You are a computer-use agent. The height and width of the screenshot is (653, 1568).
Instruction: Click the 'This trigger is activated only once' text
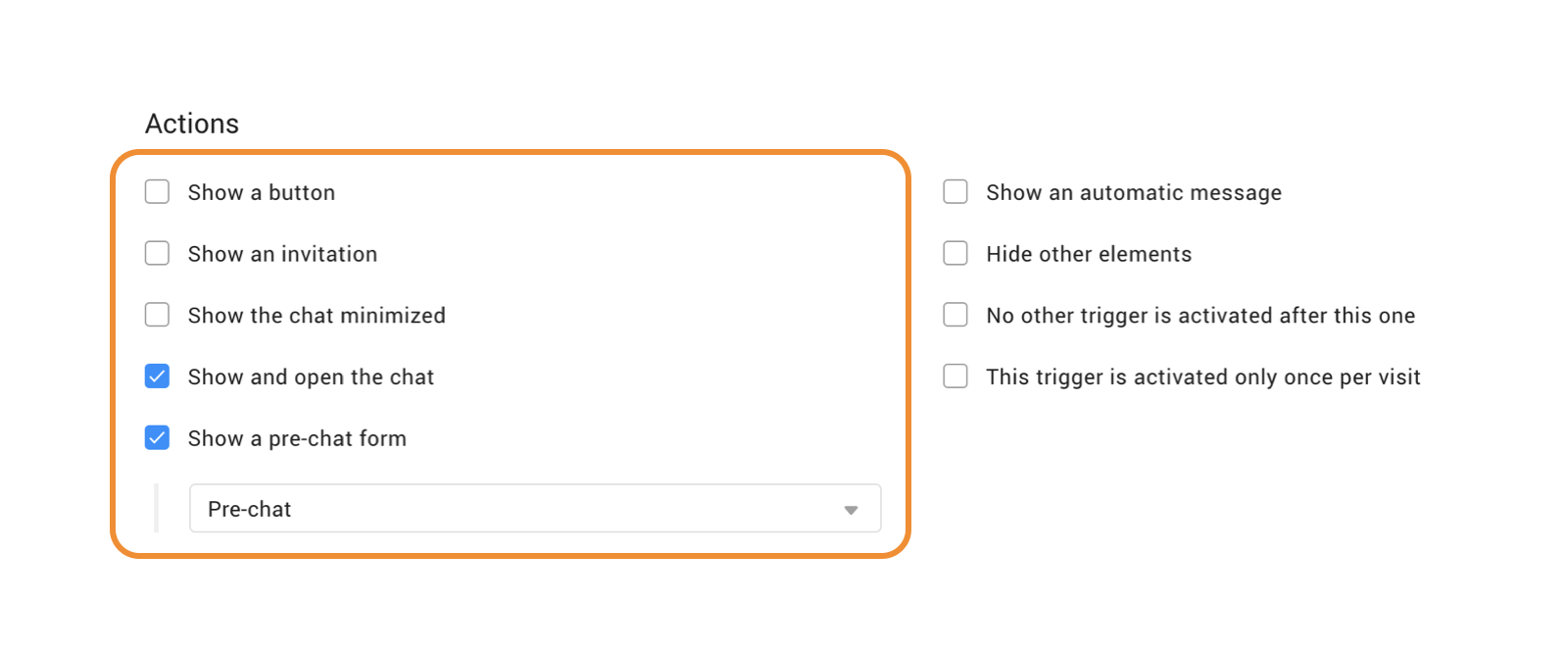(1203, 377)
